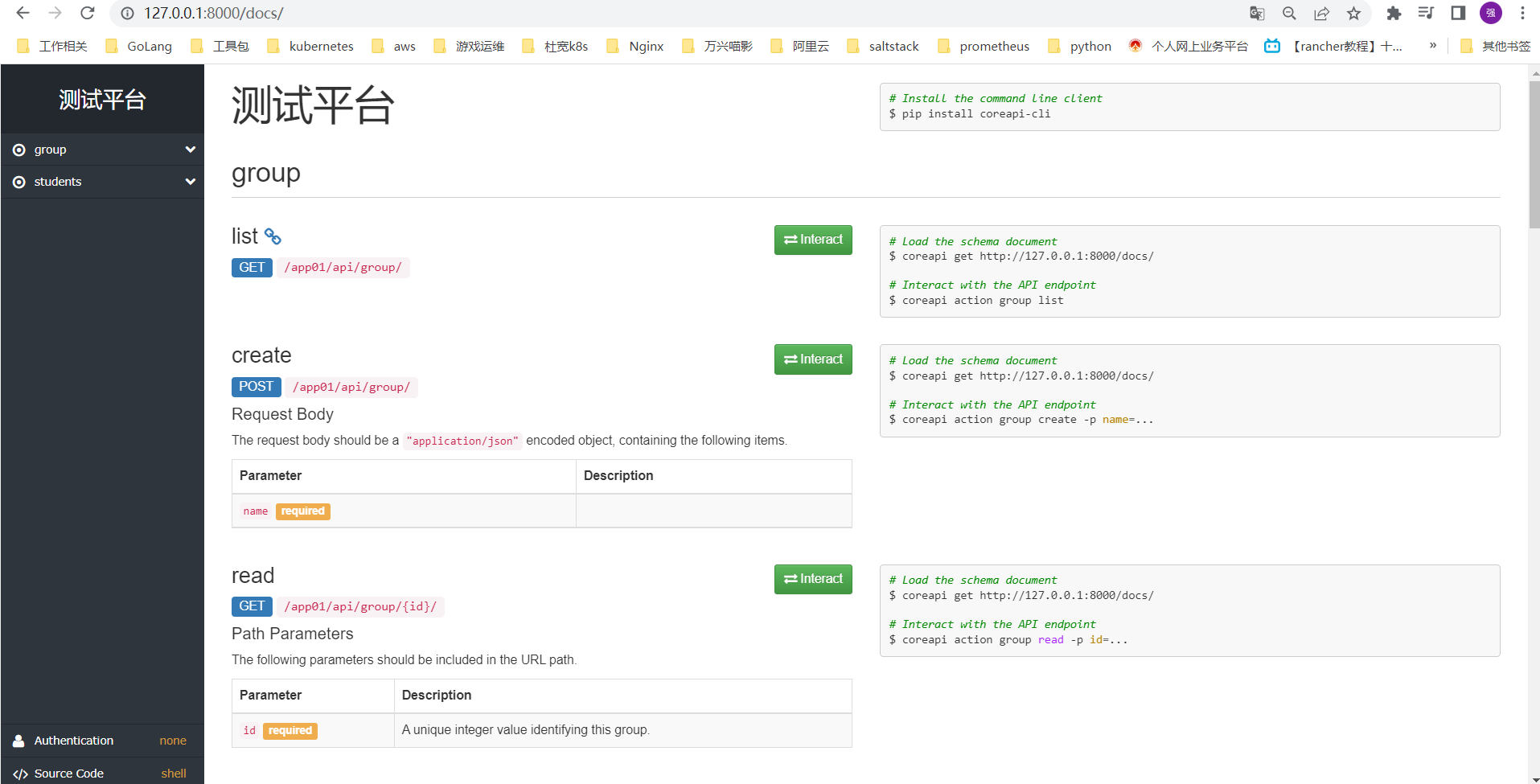Bookmark this page with the star
This screenshot has width=1540, height=784.
(1354, 13)
